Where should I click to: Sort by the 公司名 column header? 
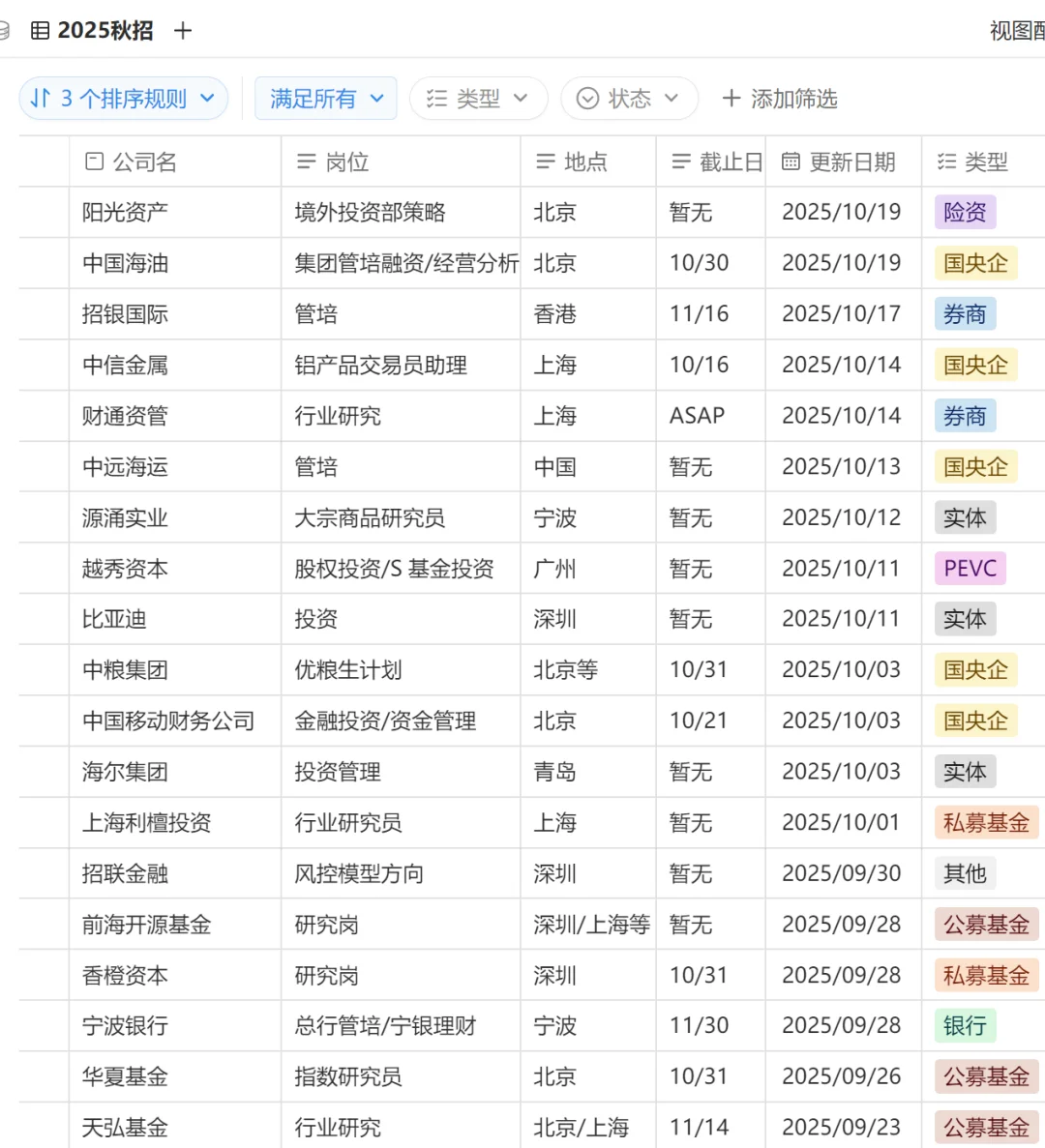coord(175,162)
